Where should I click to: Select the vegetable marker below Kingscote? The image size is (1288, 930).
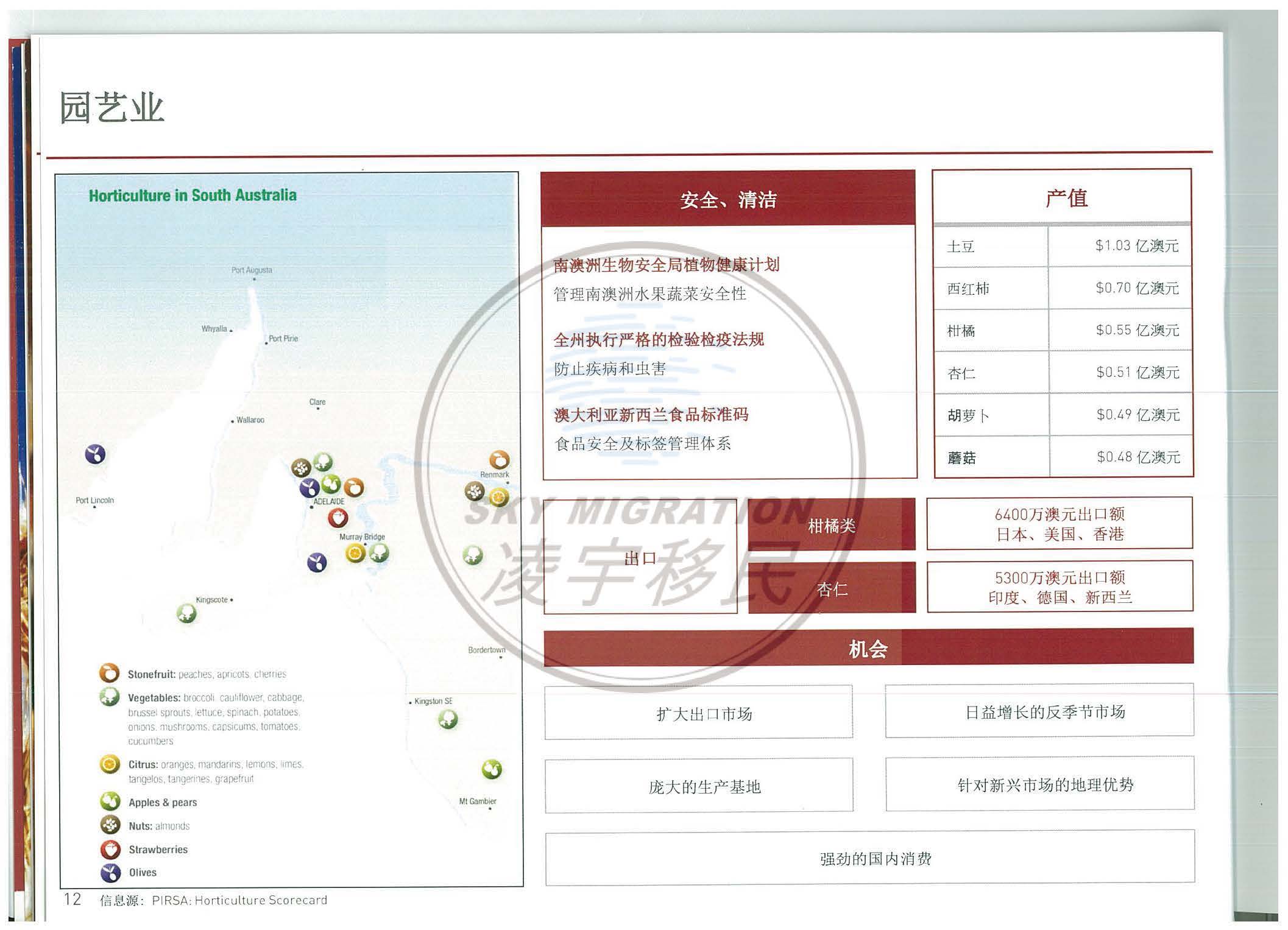pyautogui.click(x=186, y=613)
